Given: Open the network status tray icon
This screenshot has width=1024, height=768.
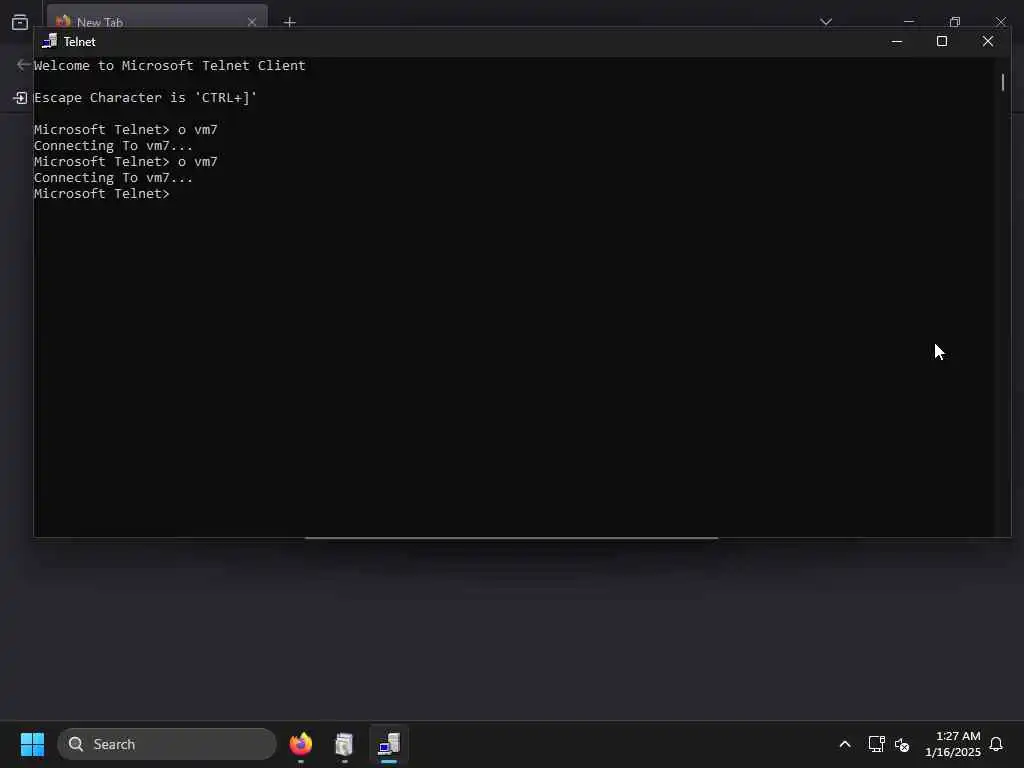Looking at the screenshot, I should (x=876, y=744).
